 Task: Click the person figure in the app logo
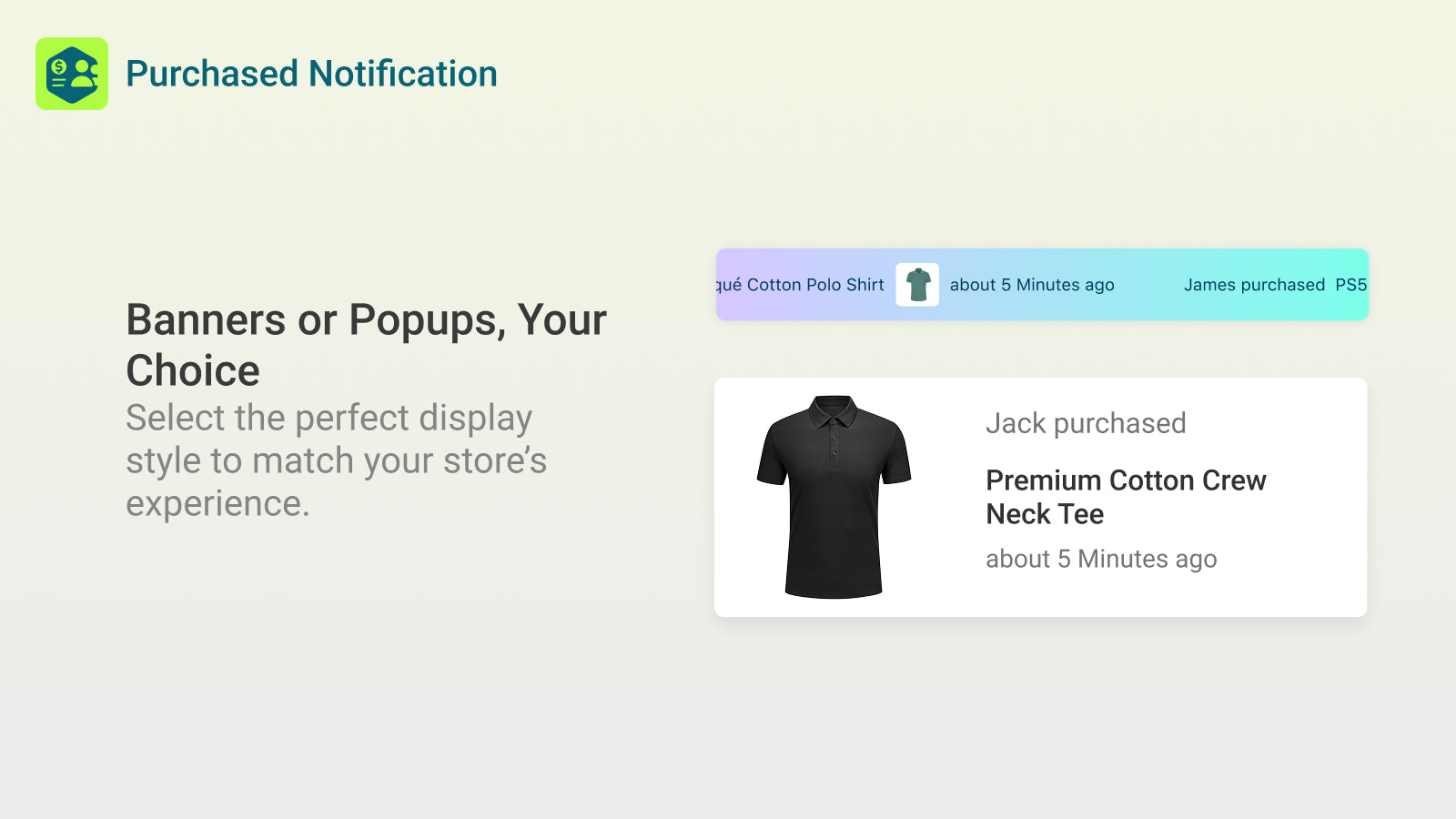pos(85,73)
